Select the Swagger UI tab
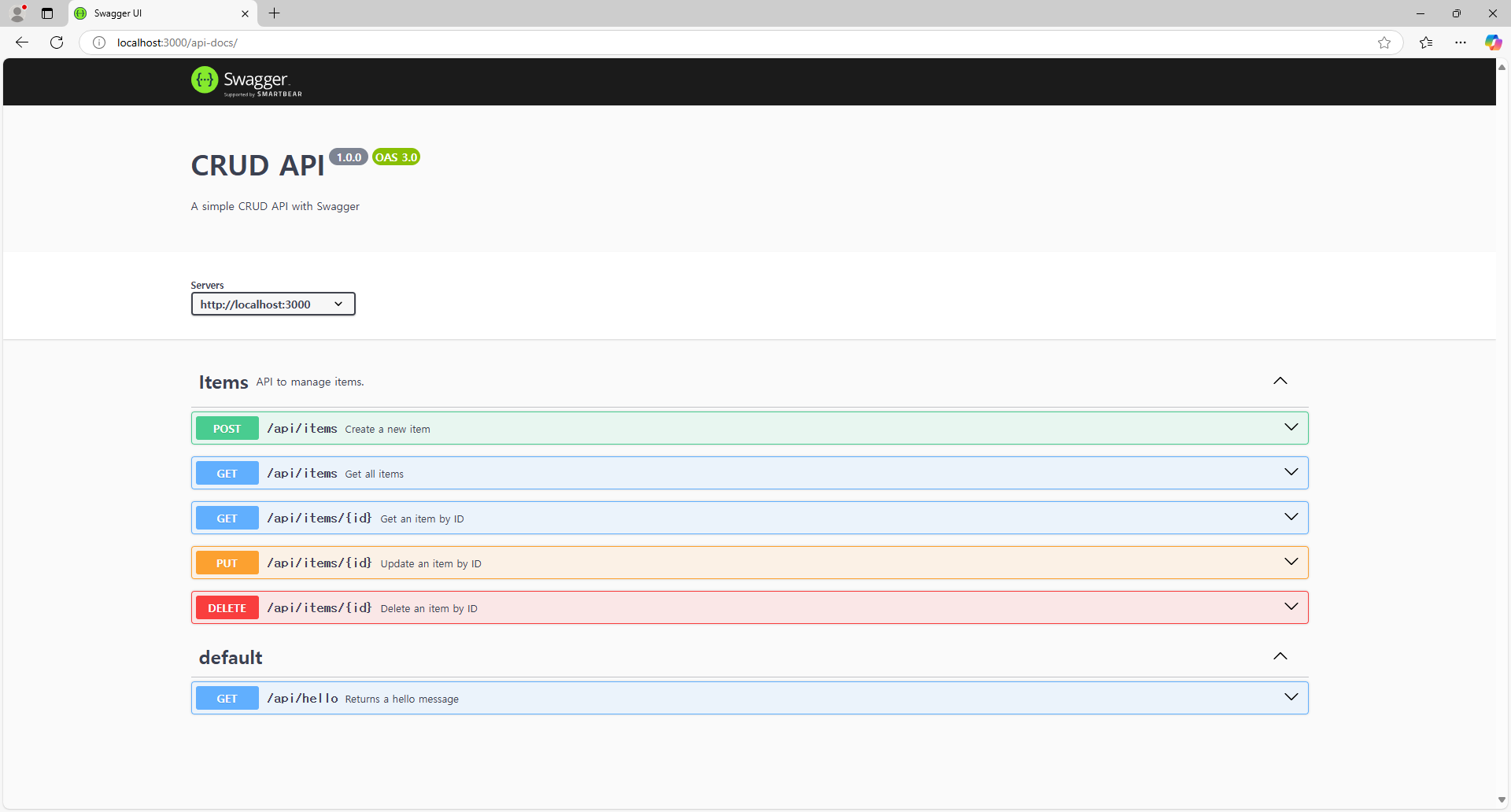 [163, 13]
